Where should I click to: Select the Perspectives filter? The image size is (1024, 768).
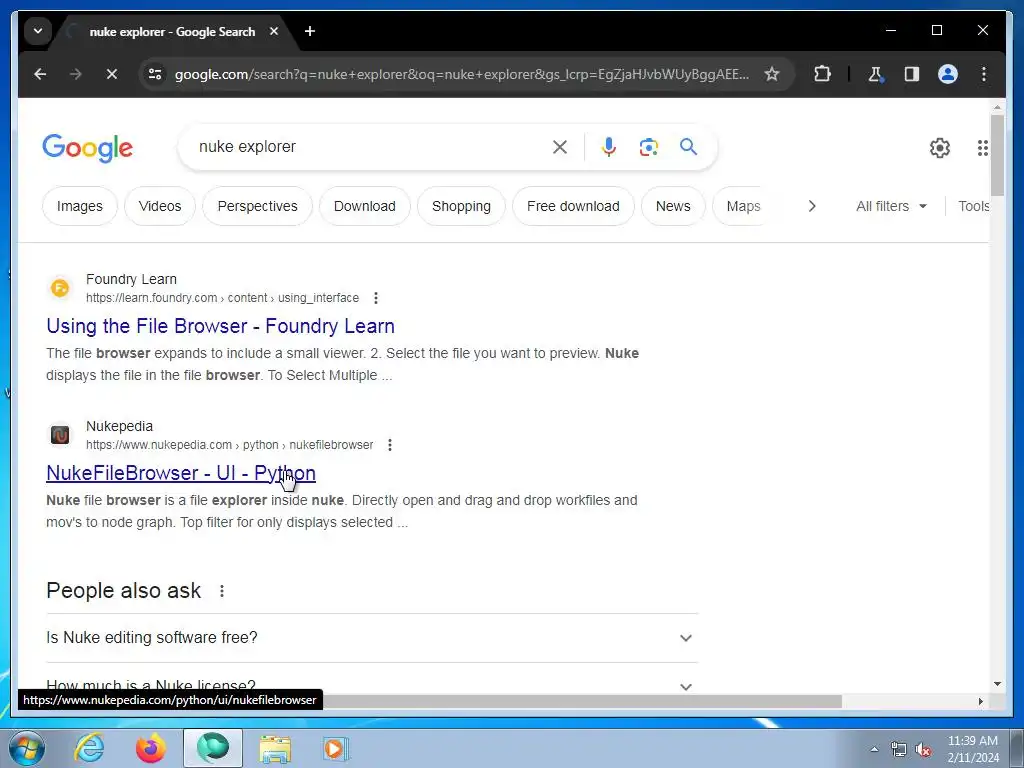(x=257, y=206)
